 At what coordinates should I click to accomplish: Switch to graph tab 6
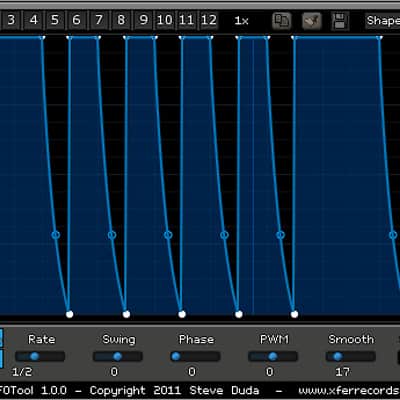(77, 20)
